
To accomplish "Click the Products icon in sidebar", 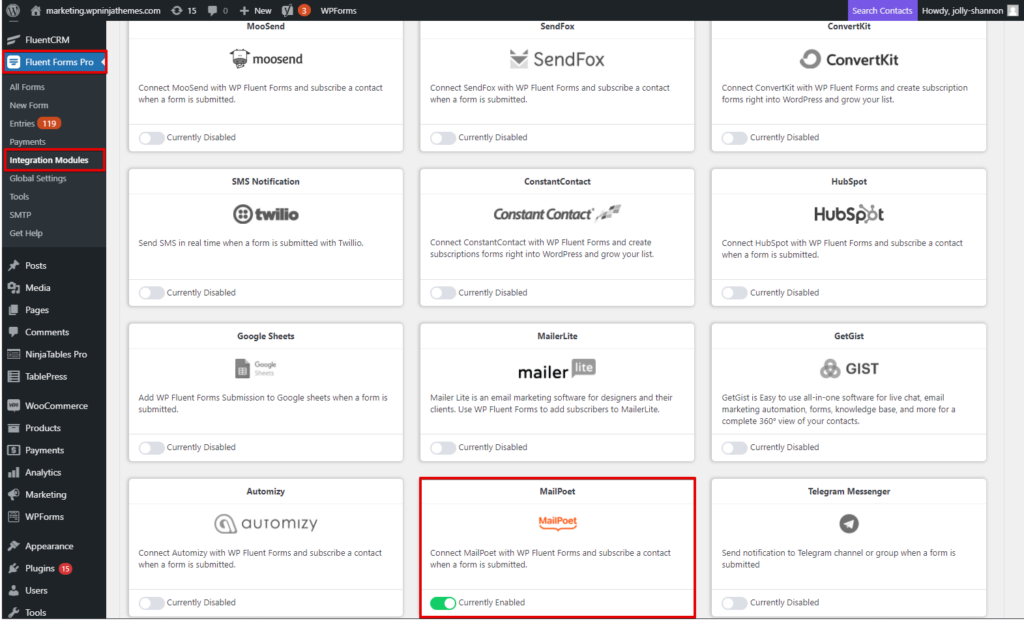I will 13,428.
